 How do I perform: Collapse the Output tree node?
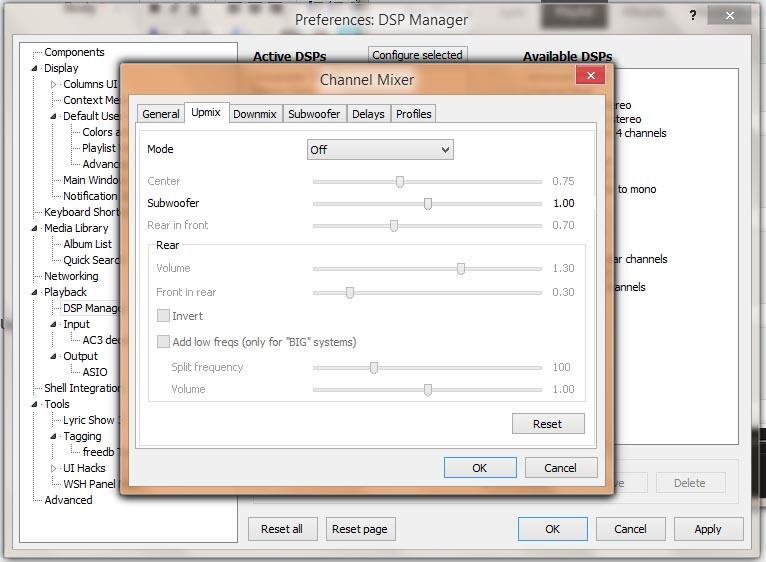click(54, 356)
